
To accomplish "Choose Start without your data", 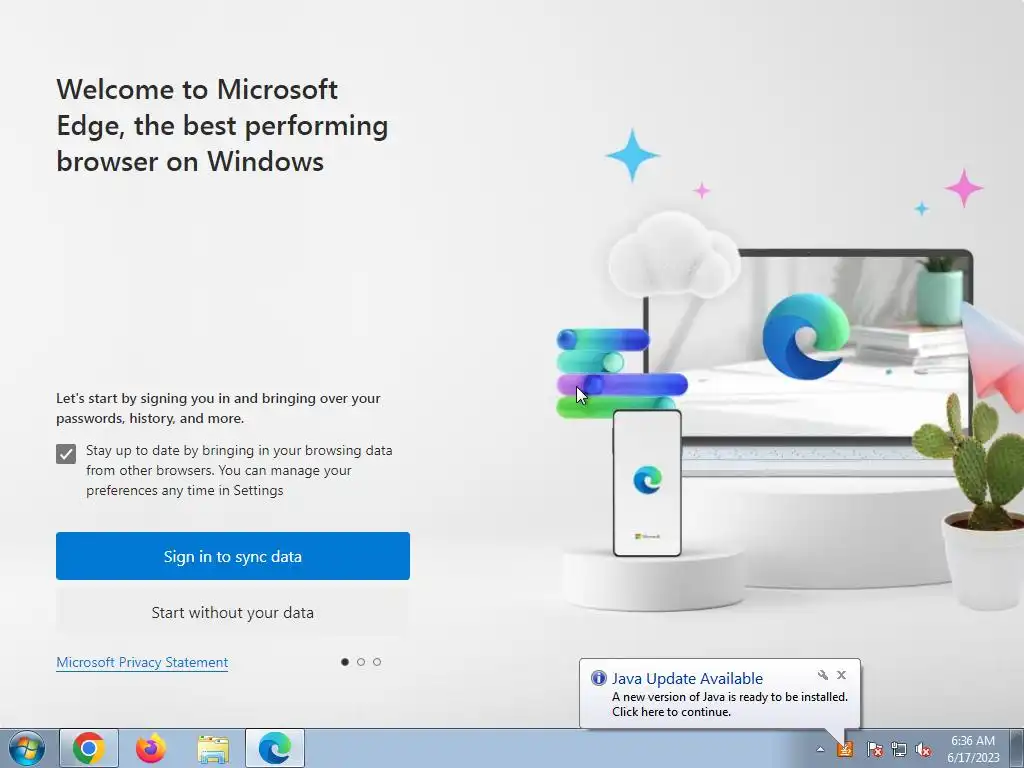I will 232,613.
